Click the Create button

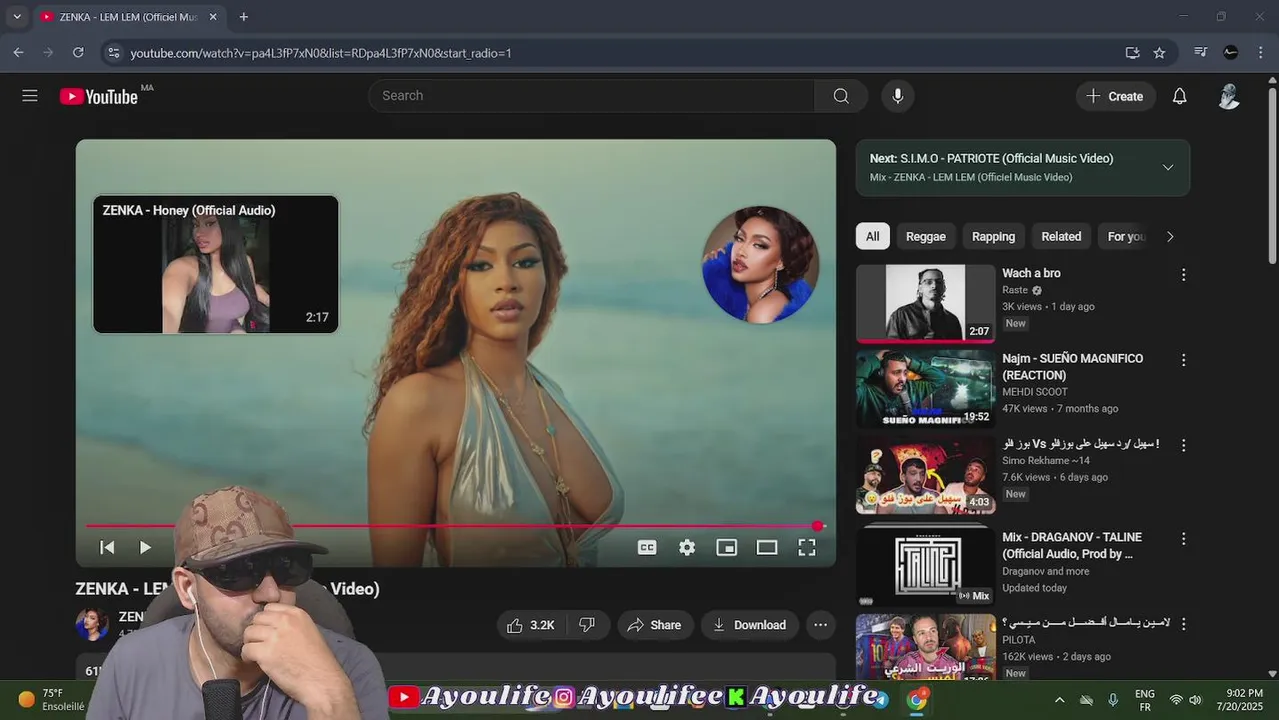pos(1115,96)
